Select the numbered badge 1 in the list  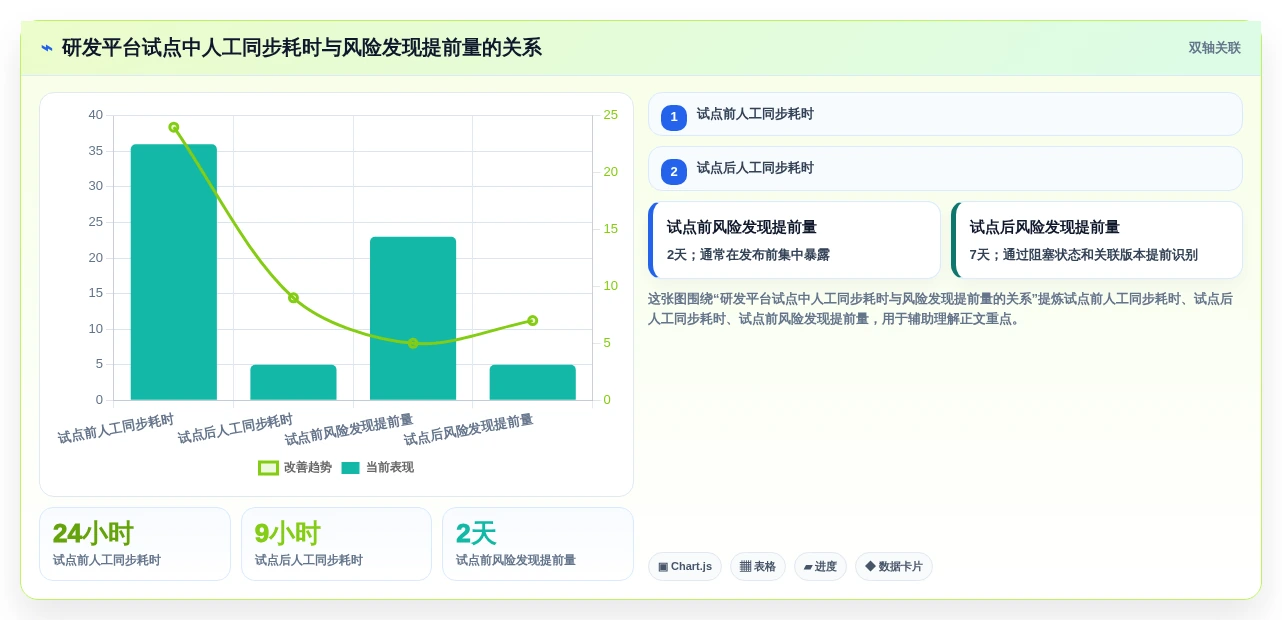click(674, 117)
